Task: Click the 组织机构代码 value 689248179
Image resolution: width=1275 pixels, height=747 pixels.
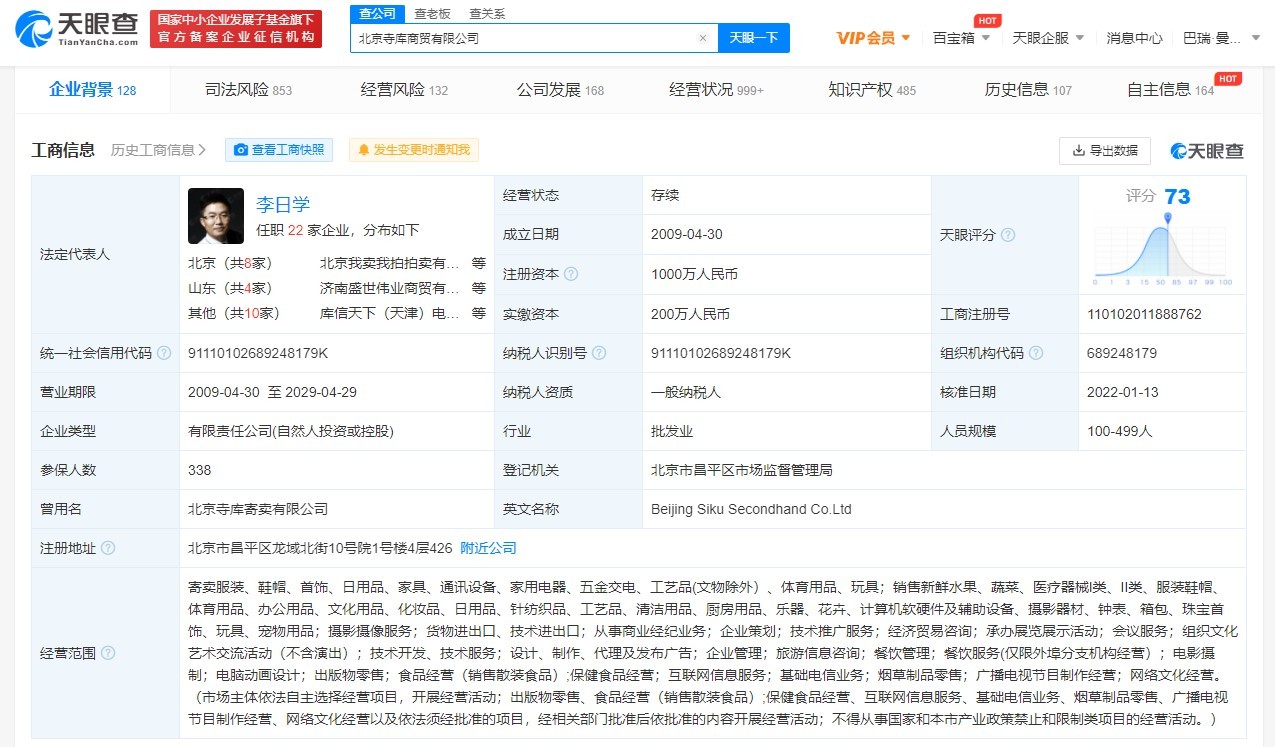Action: pos(1122,353)
